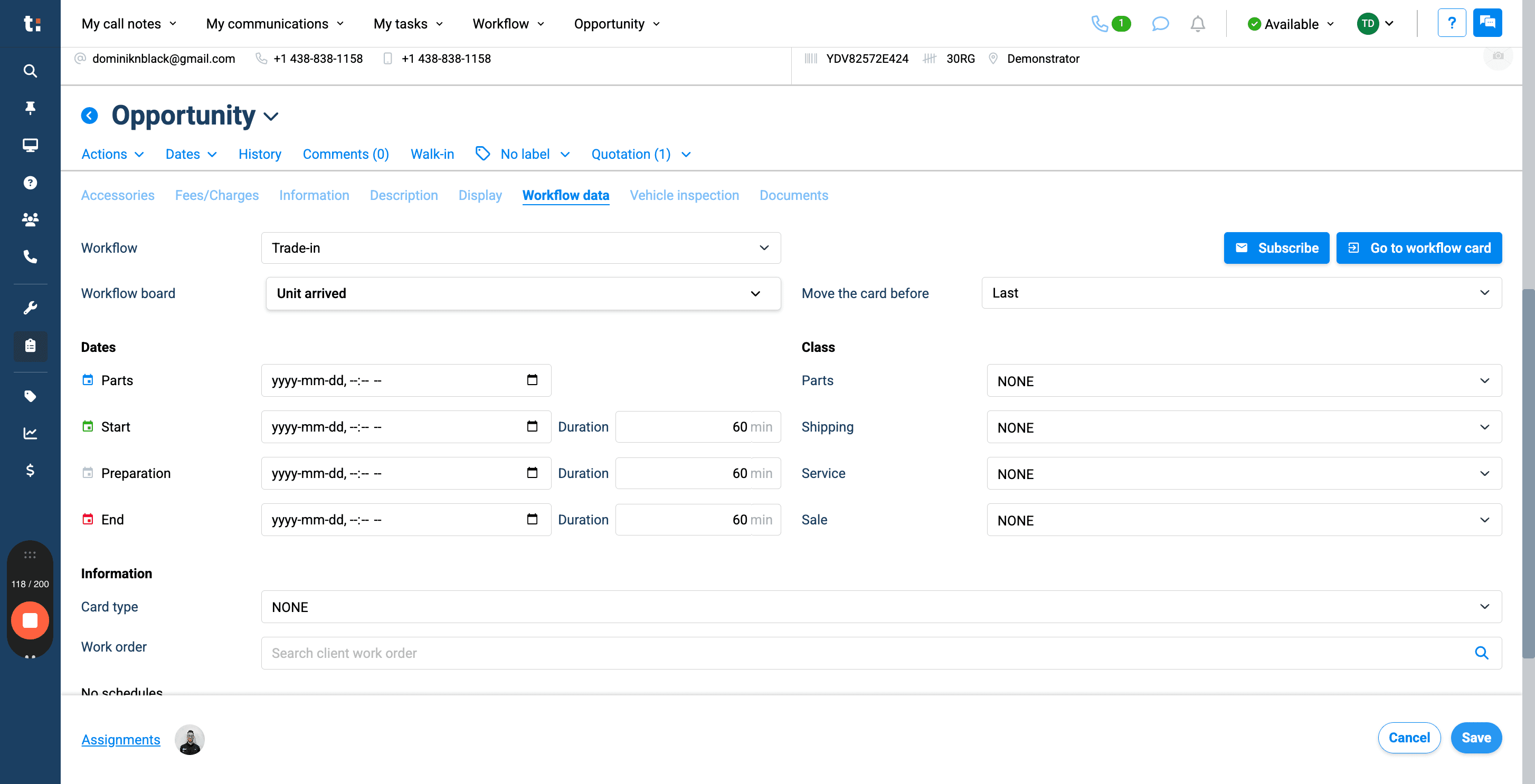Open the wrench tools icon in sidebar

(30, 308)
